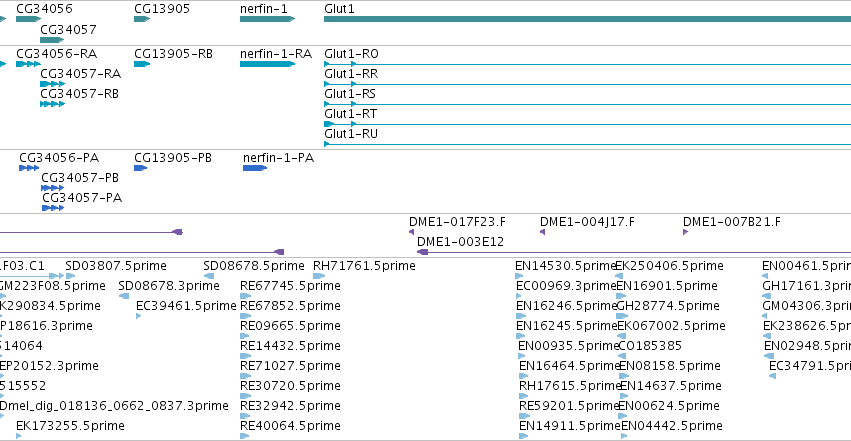Select BAC end DME1-007B21.F
Screen dimensions: 851x441
732,222
